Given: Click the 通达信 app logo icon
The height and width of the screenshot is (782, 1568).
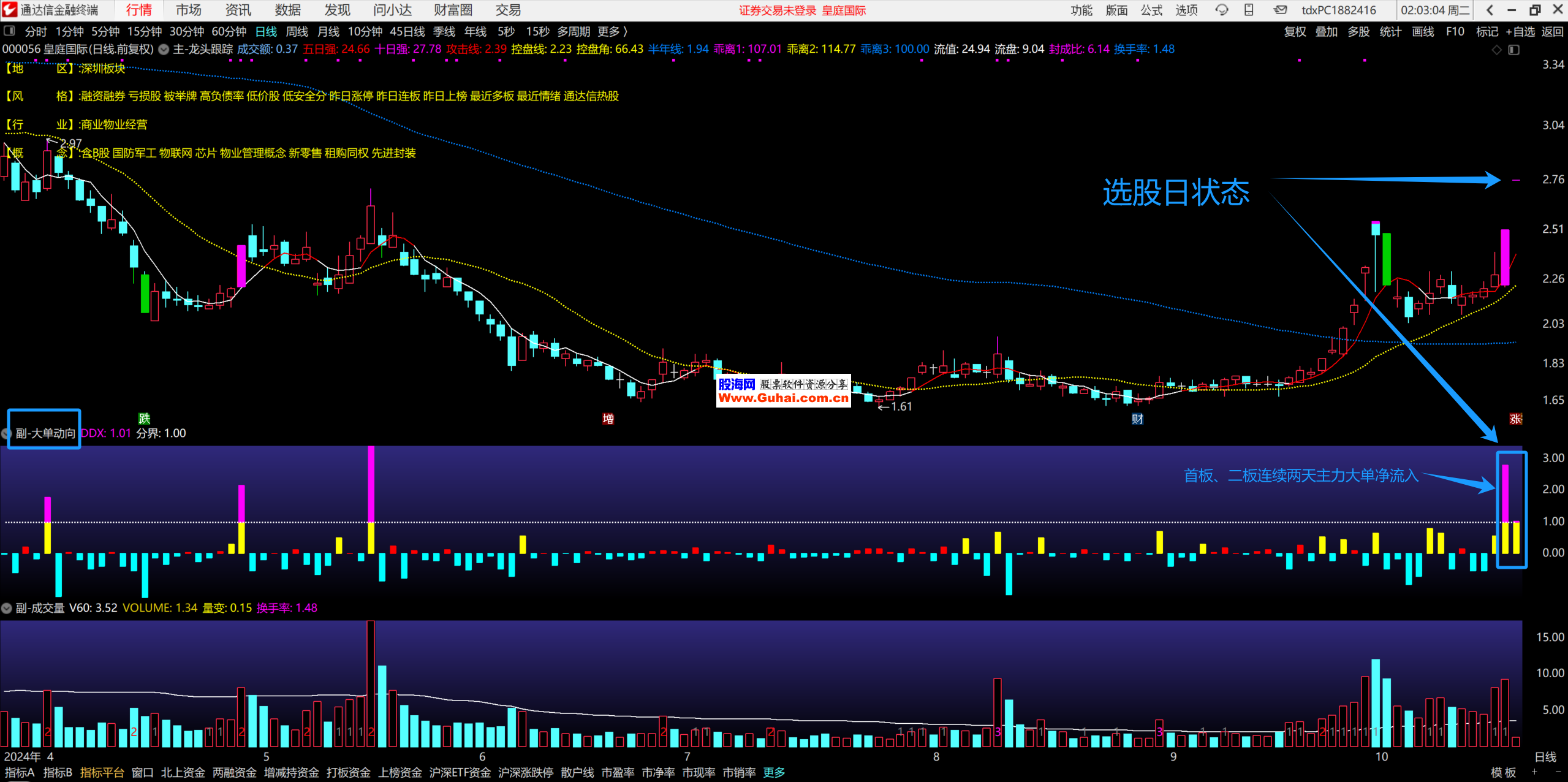Looking at the screenshot, I should click(10, 10).
